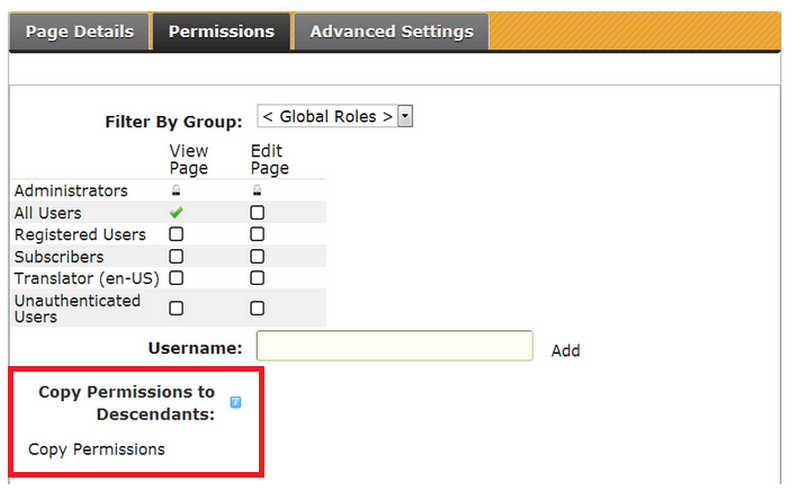Click the Copy Permissions link
The image size is (792, 493).
[x=96, y=449]
